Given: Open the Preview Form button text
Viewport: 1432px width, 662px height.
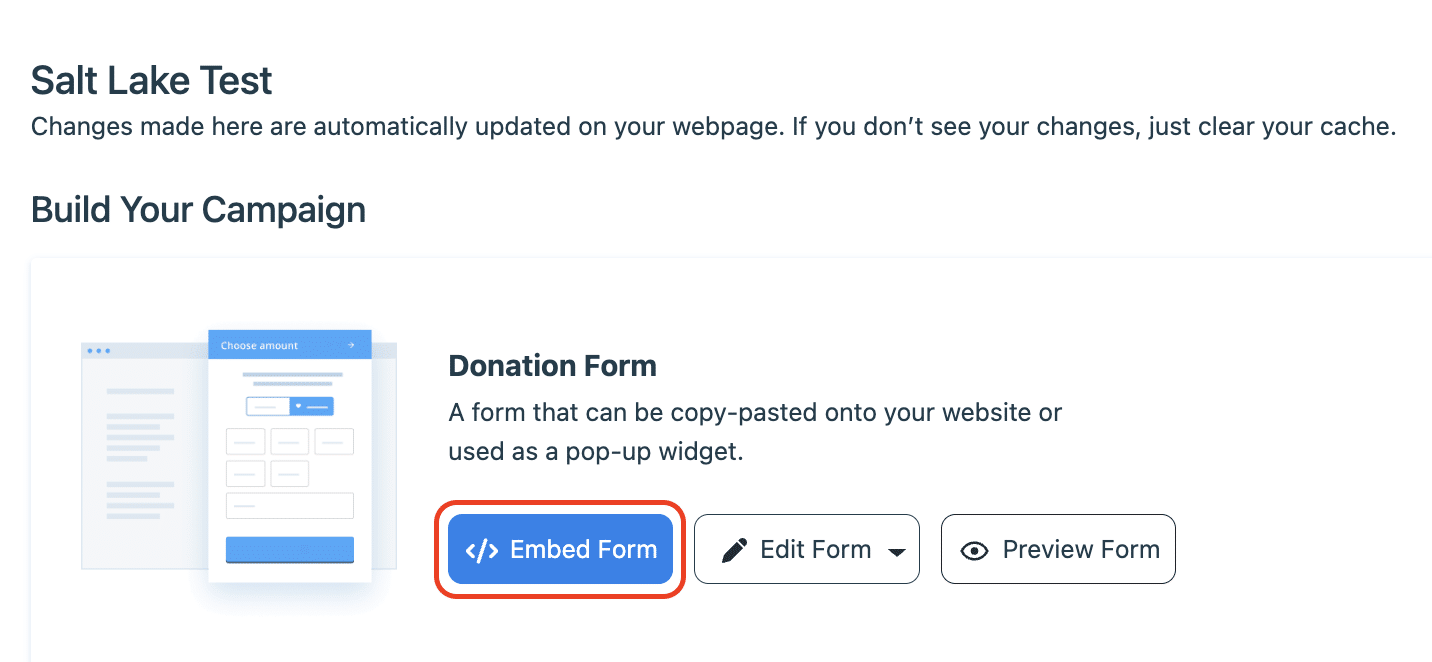Looking at the screenshot, I should [x=1081, y=550].
